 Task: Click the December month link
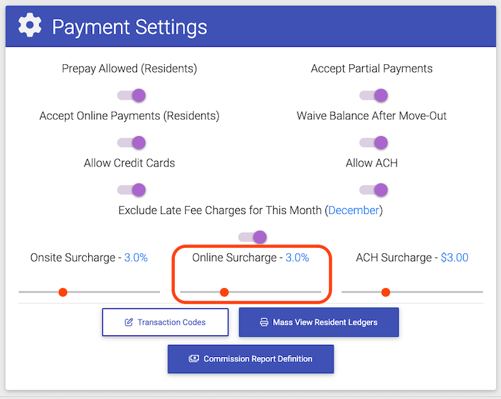[354, 210]
